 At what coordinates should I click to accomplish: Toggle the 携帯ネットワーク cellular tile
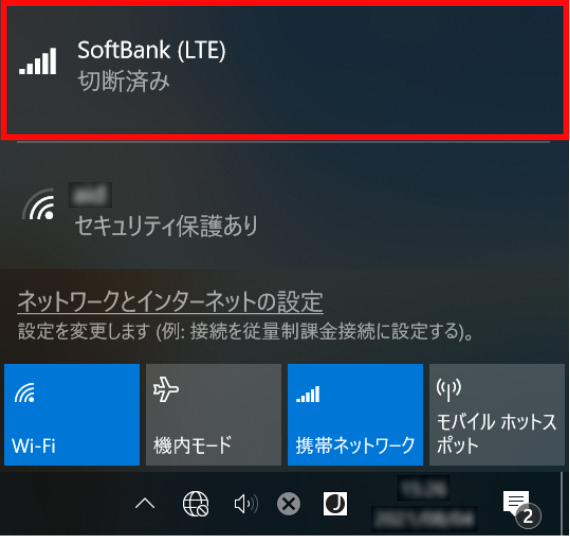point(355,415)
